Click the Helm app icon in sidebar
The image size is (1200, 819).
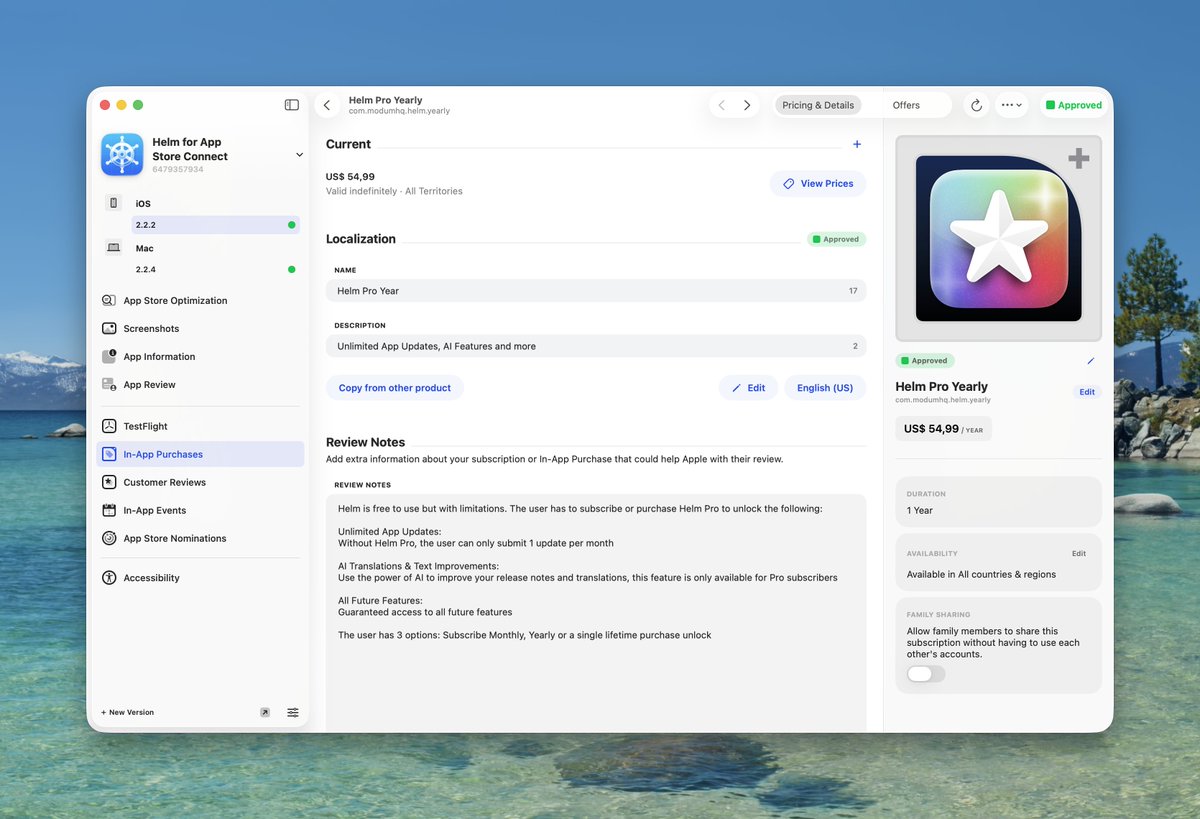tap(122, 154)
